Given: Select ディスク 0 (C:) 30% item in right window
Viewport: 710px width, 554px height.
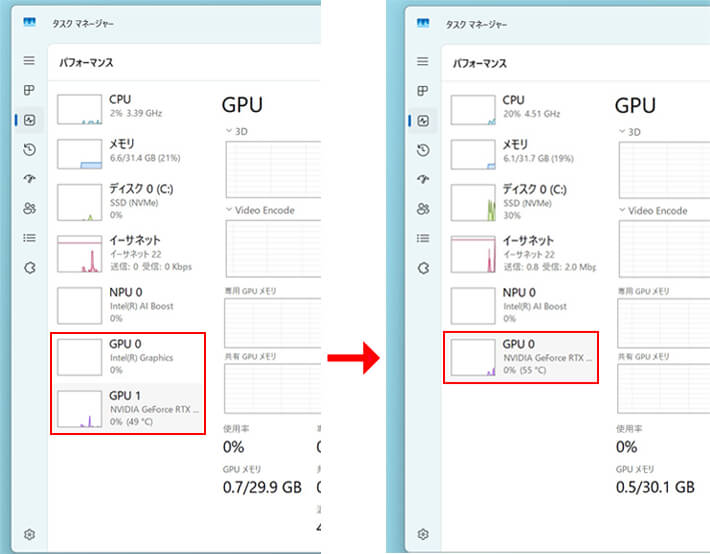Looking at the screenshot, I should [x=522, y=203].
